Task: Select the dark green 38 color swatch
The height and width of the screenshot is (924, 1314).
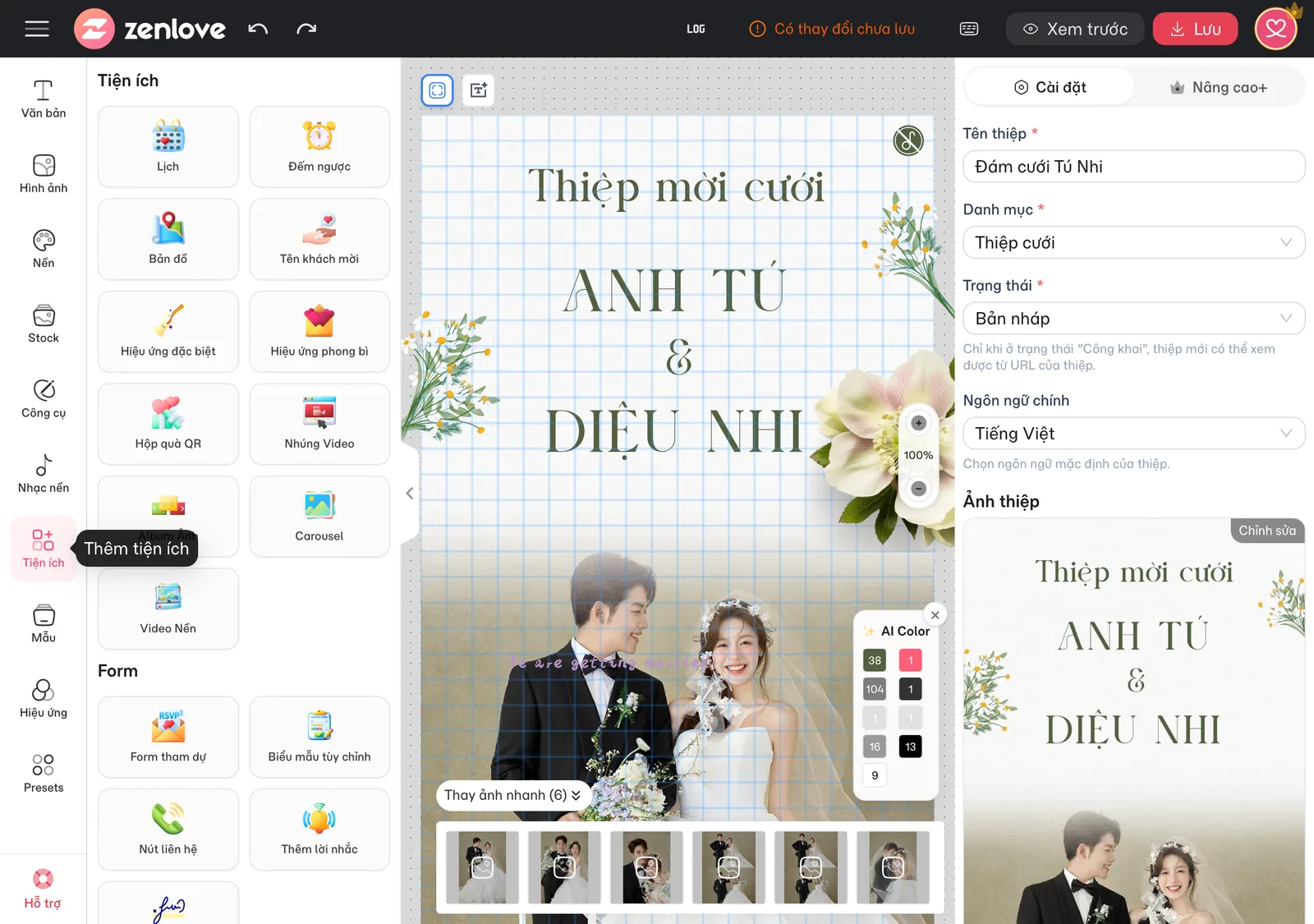Action: [875, 660]
